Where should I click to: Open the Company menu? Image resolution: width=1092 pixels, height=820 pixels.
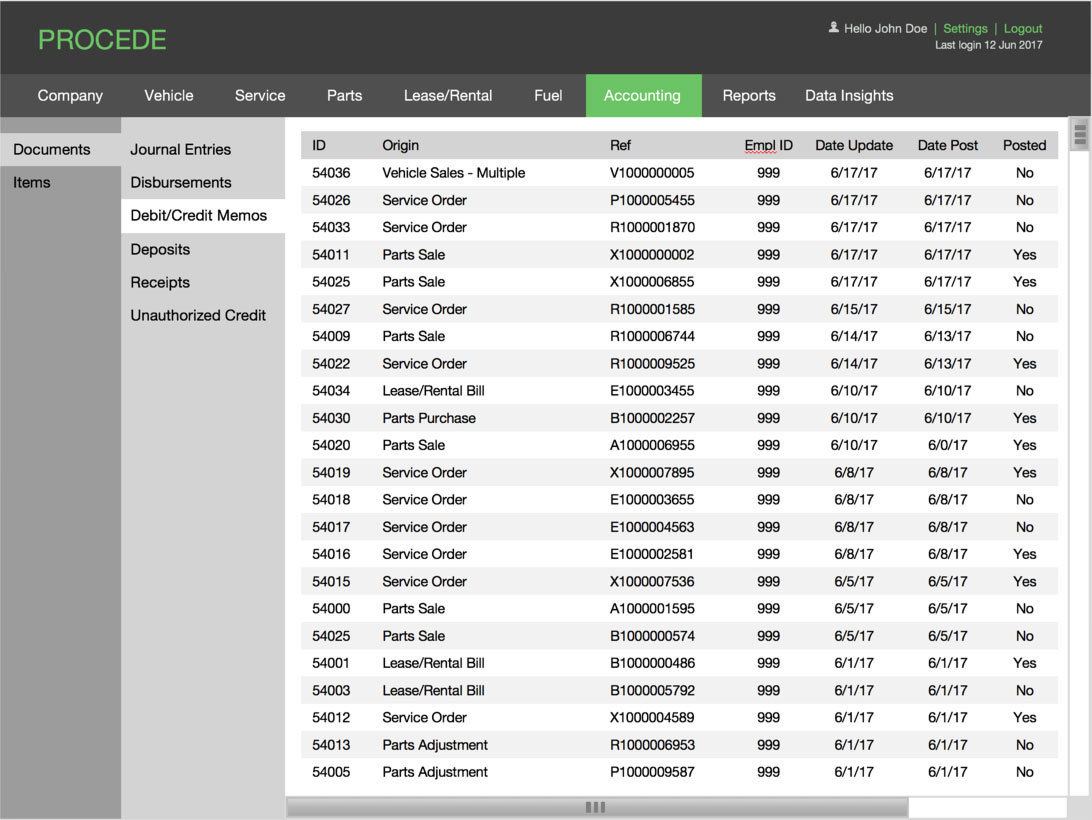[70, 95]
